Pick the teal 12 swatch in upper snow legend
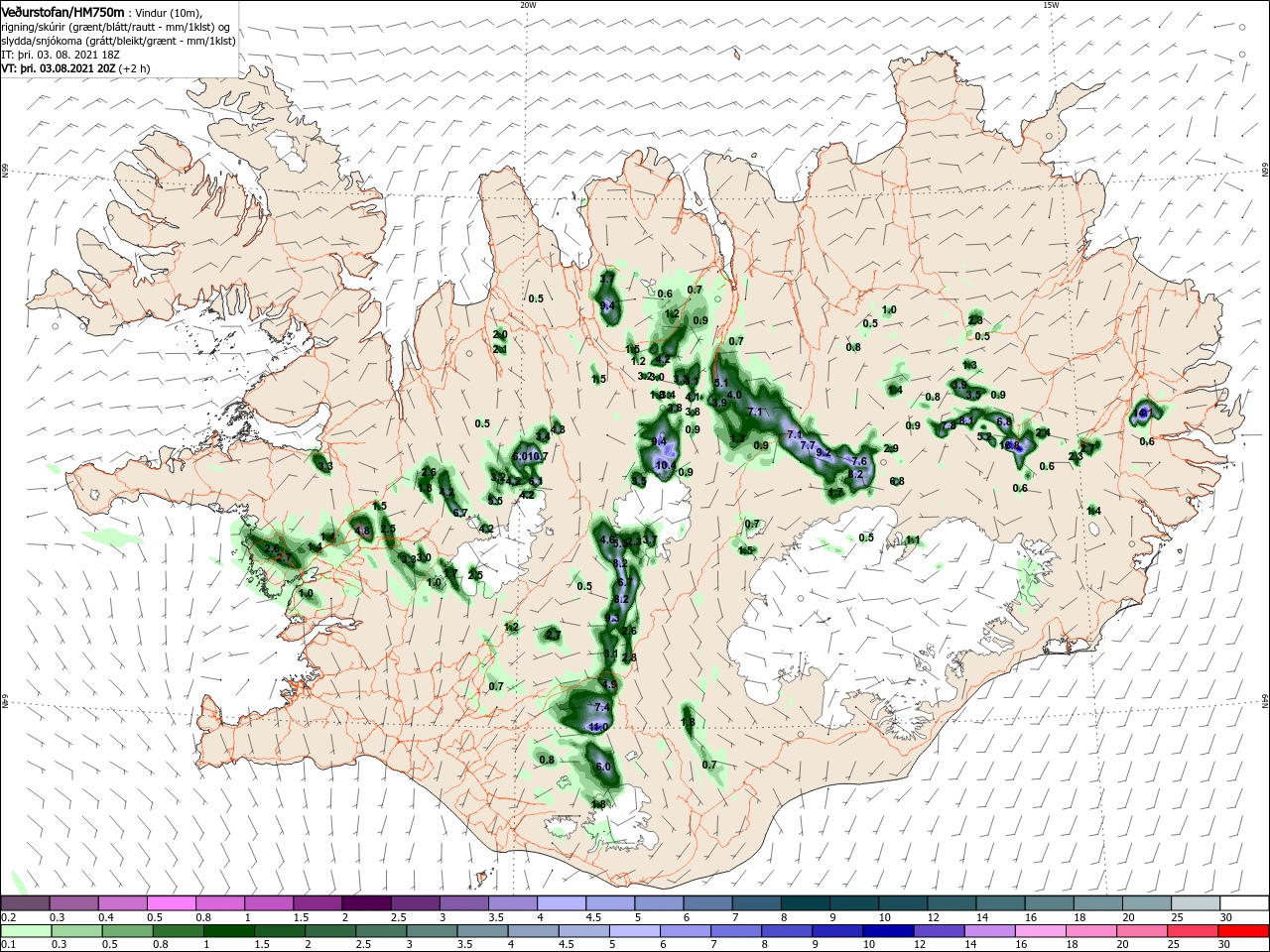 click(x=952, y=902)
